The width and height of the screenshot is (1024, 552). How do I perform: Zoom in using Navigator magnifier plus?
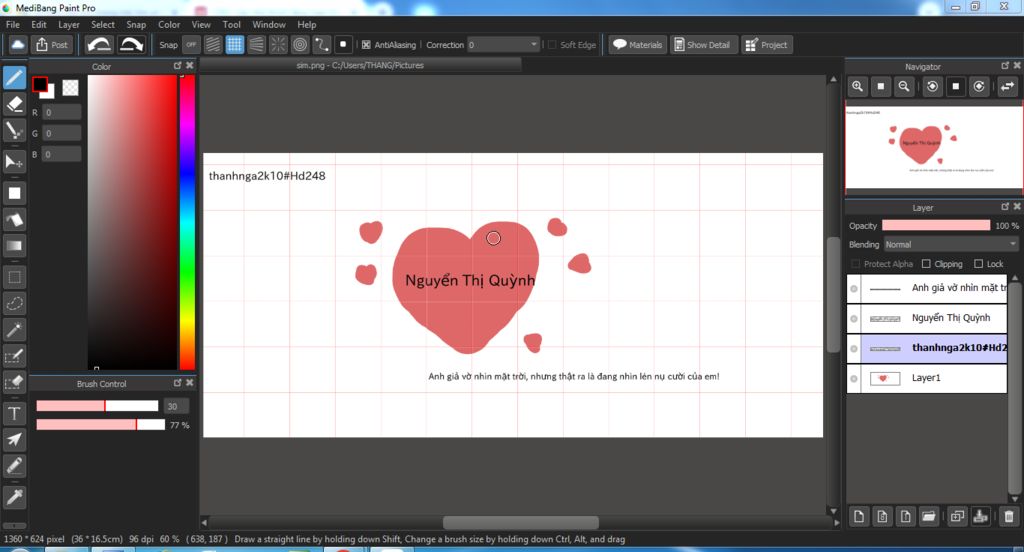(857, 86)
